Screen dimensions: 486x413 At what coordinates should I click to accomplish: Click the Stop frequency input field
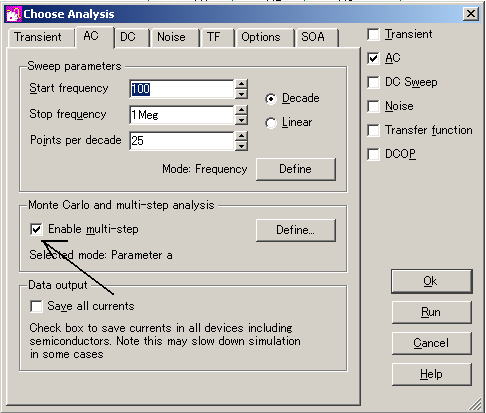(x=182, y=115)
